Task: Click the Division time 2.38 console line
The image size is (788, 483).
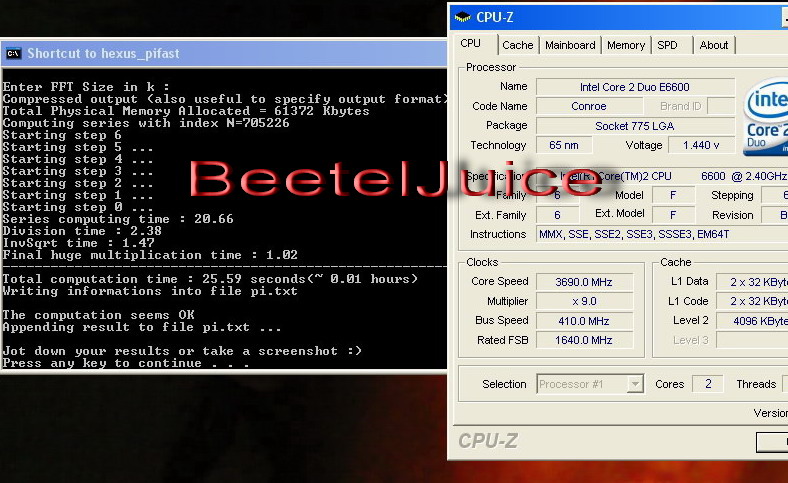Action: 82,231
